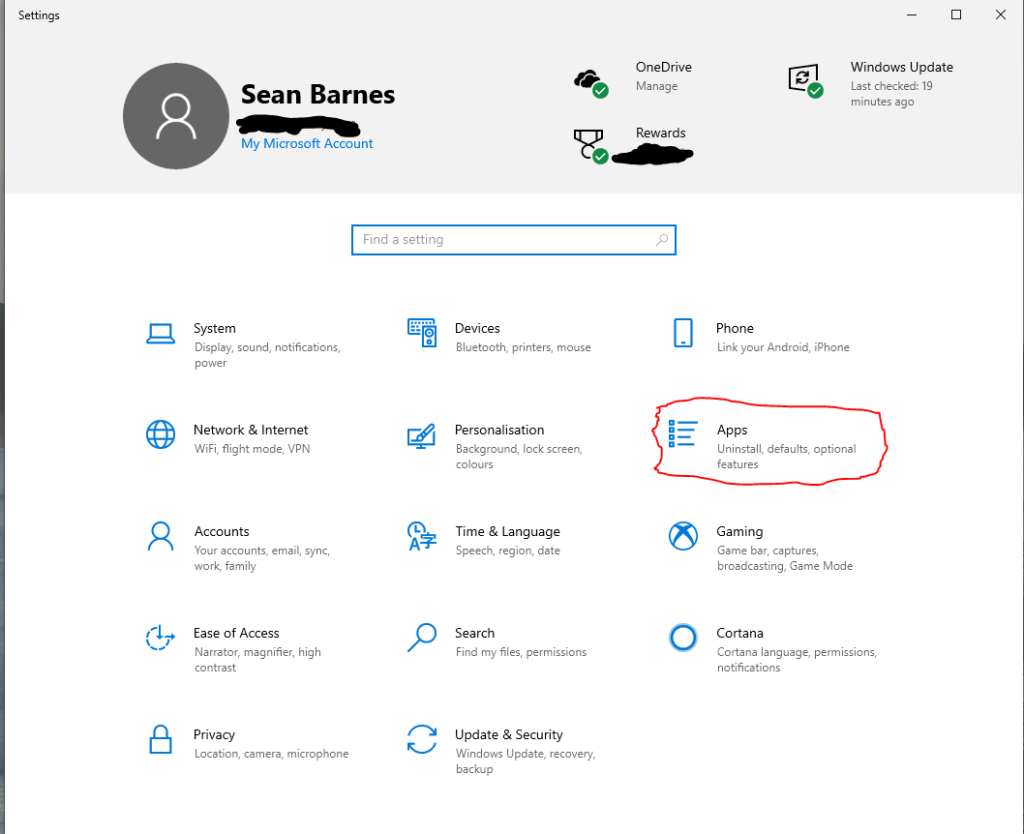Click Time & Language title
The height and width of the screenshot is (834, 1024).
[x=507, y=532]
